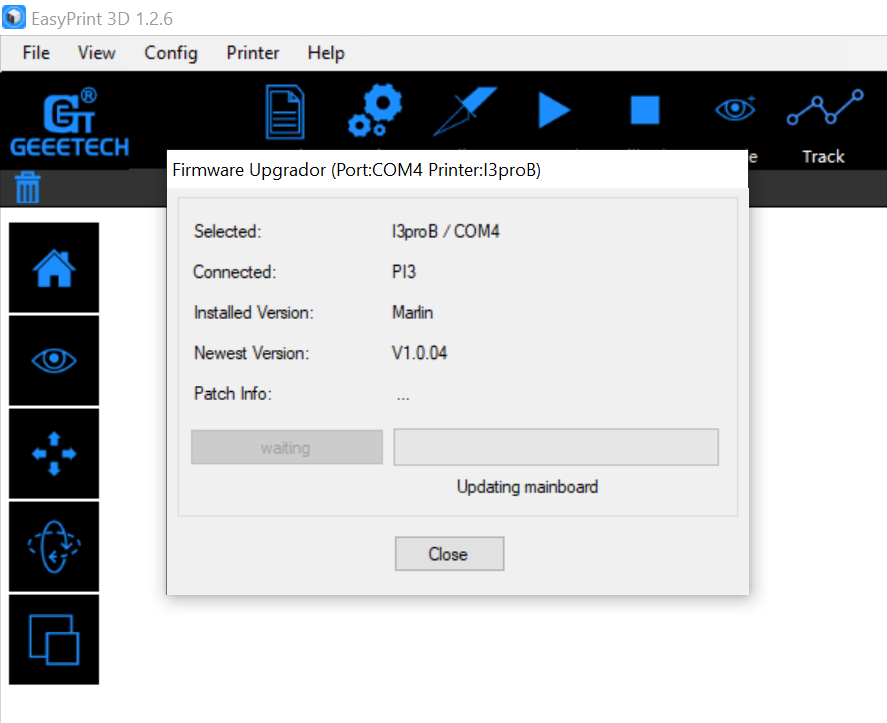Close the Firmware Upgrador dialog
This screenshot has height=723, width=887.
tap(449, 554)
